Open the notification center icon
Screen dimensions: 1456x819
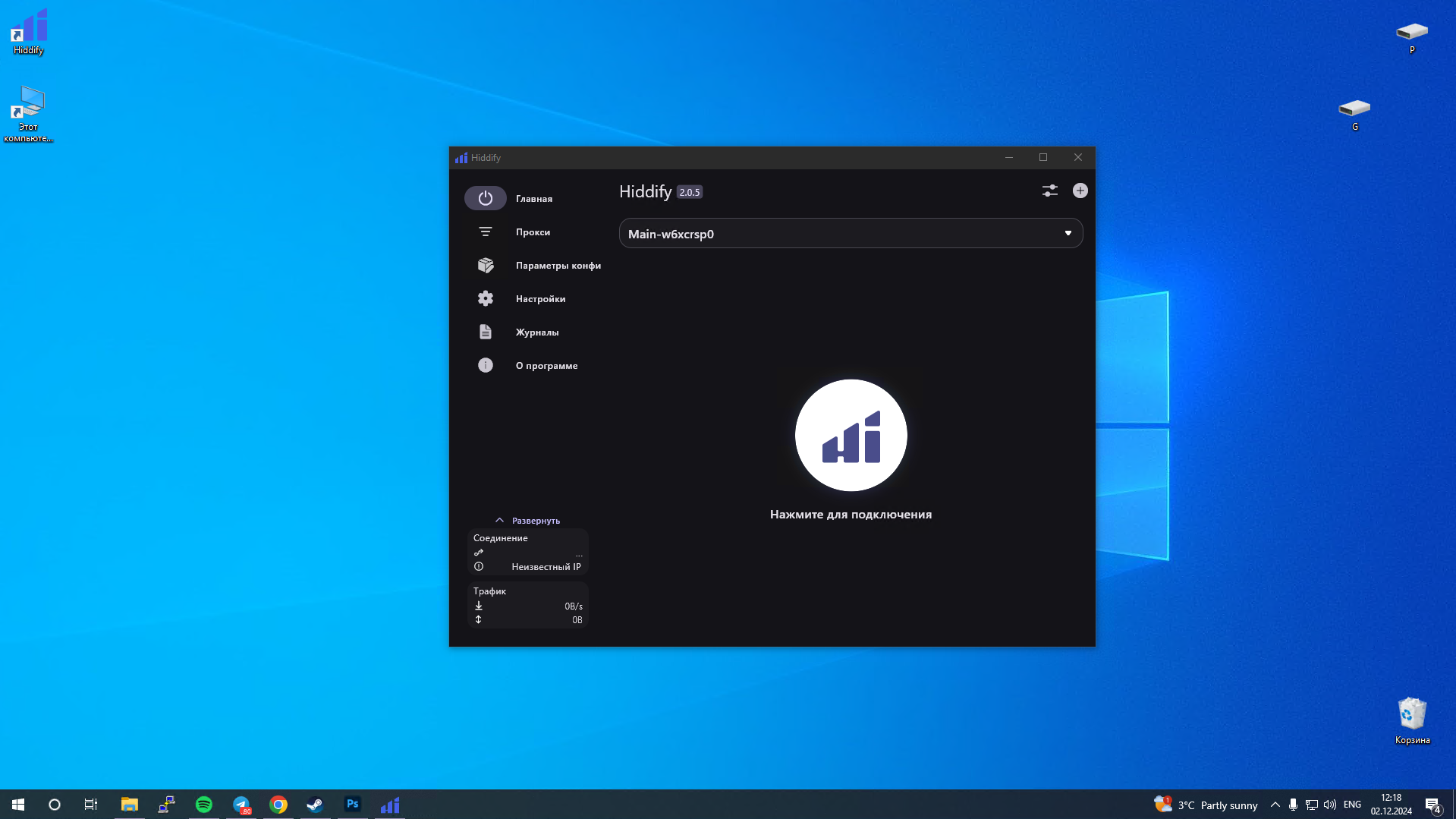[1433, 805]
